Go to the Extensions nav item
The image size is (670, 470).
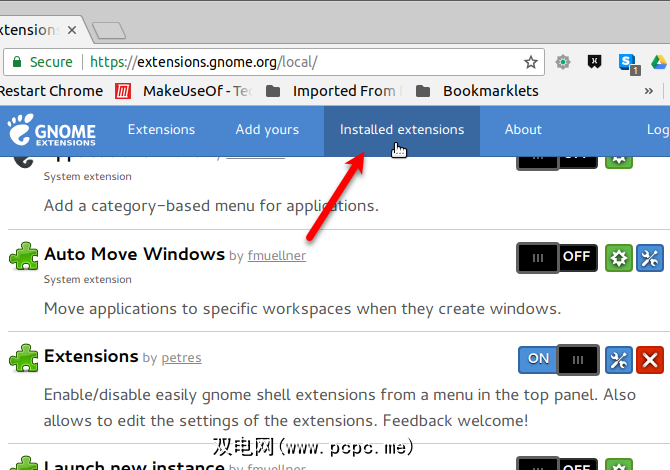point(161,129)
